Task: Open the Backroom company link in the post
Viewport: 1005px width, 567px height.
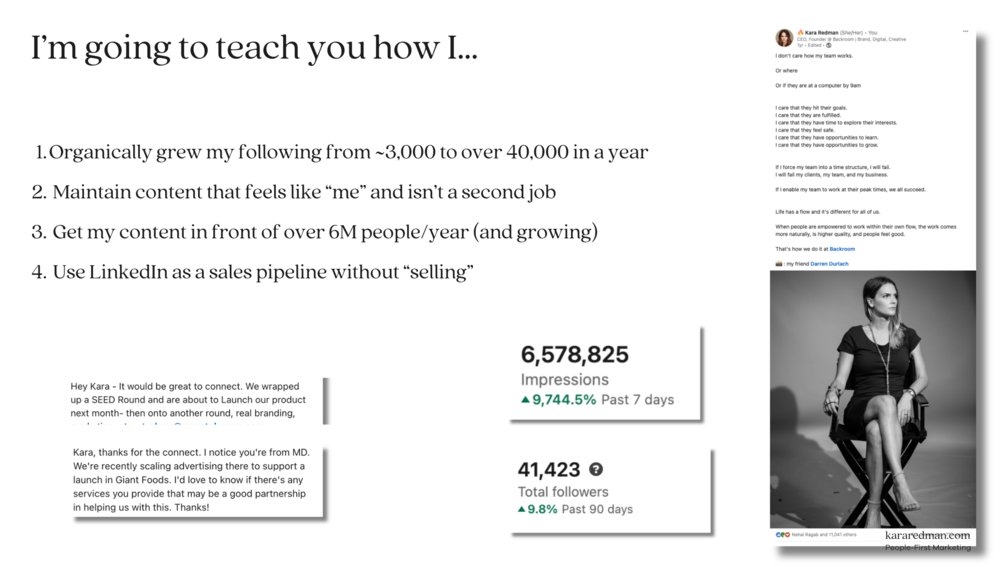Action: pos(842,249)
